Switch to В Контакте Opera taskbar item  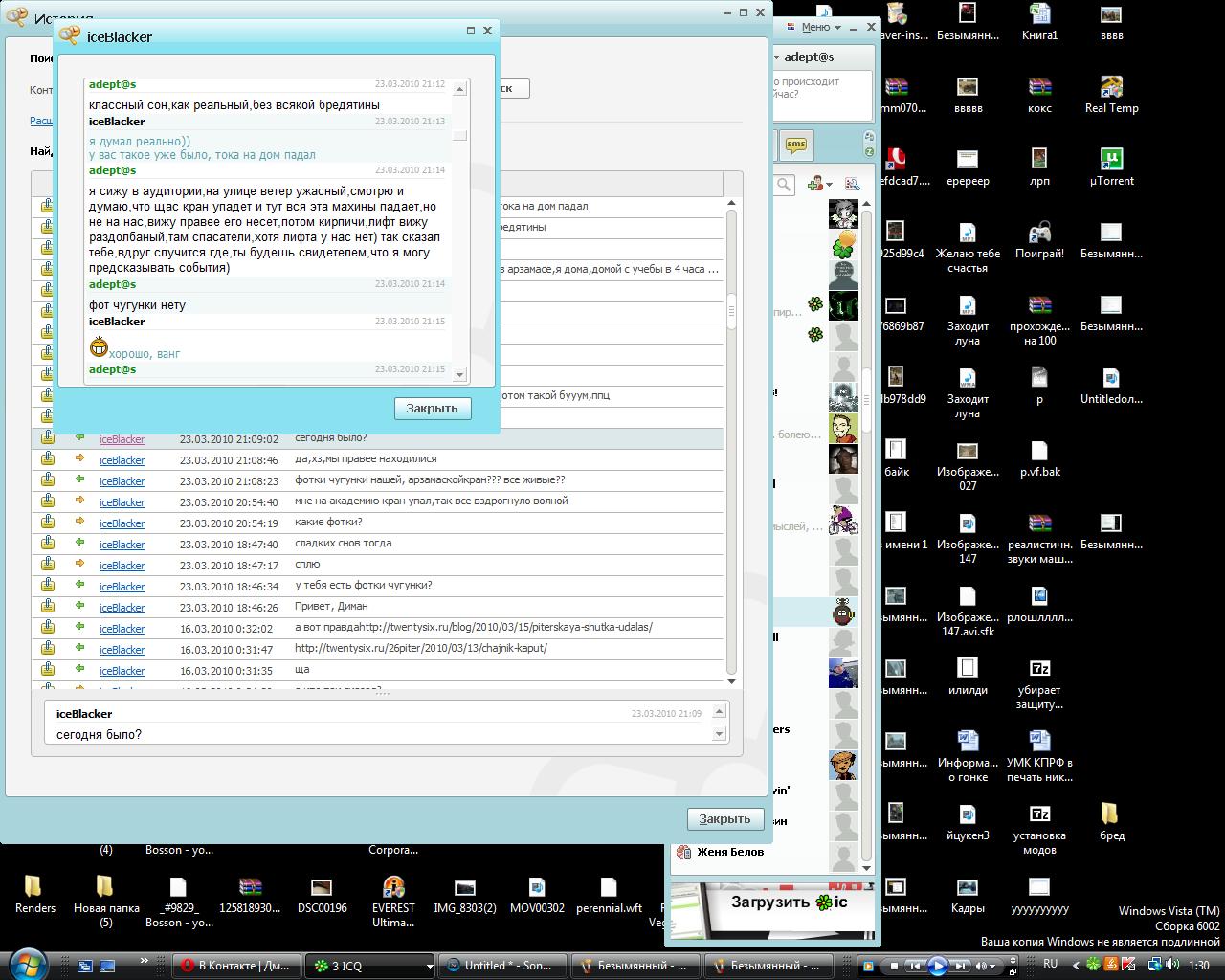[x=236, y=966]
